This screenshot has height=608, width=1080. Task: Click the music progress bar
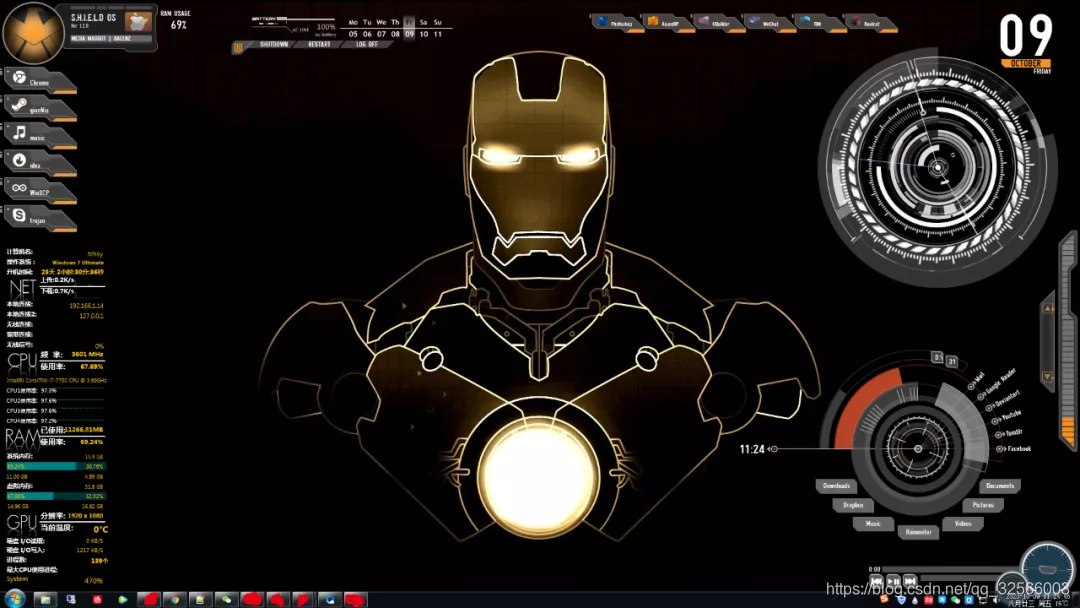(951, 569)
